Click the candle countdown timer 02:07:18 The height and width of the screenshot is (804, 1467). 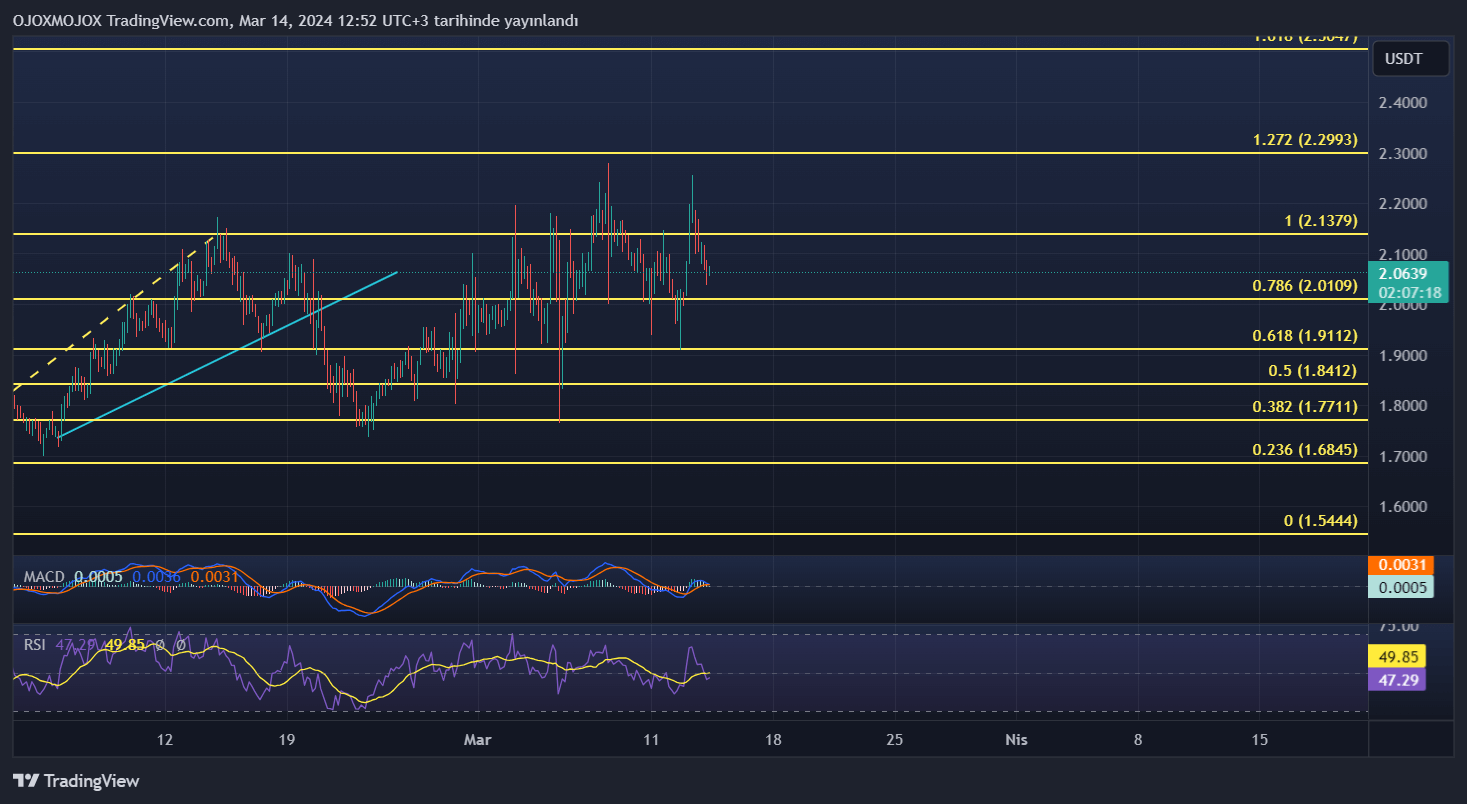[x=1409, y=293]
